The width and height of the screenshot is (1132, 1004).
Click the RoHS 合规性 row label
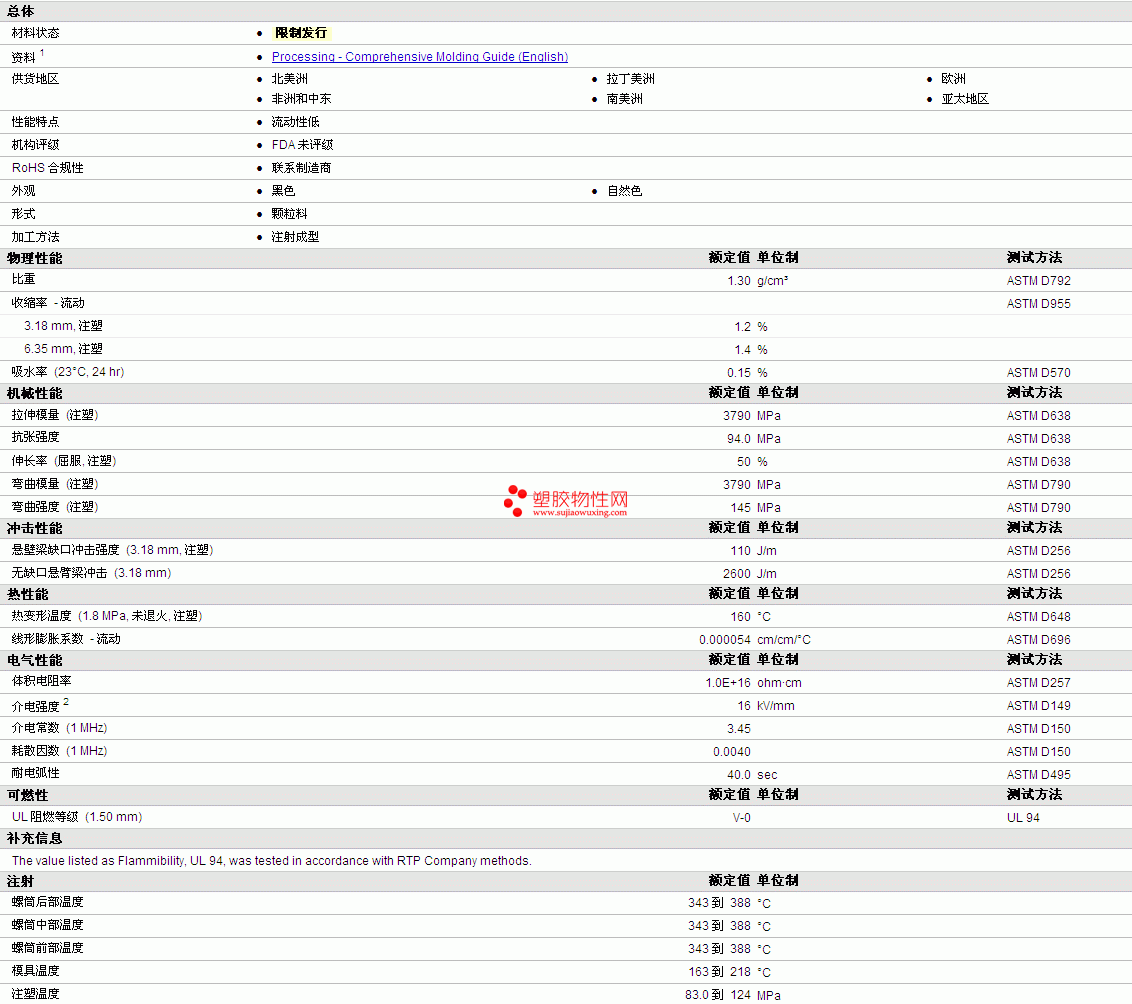[48, 168]
